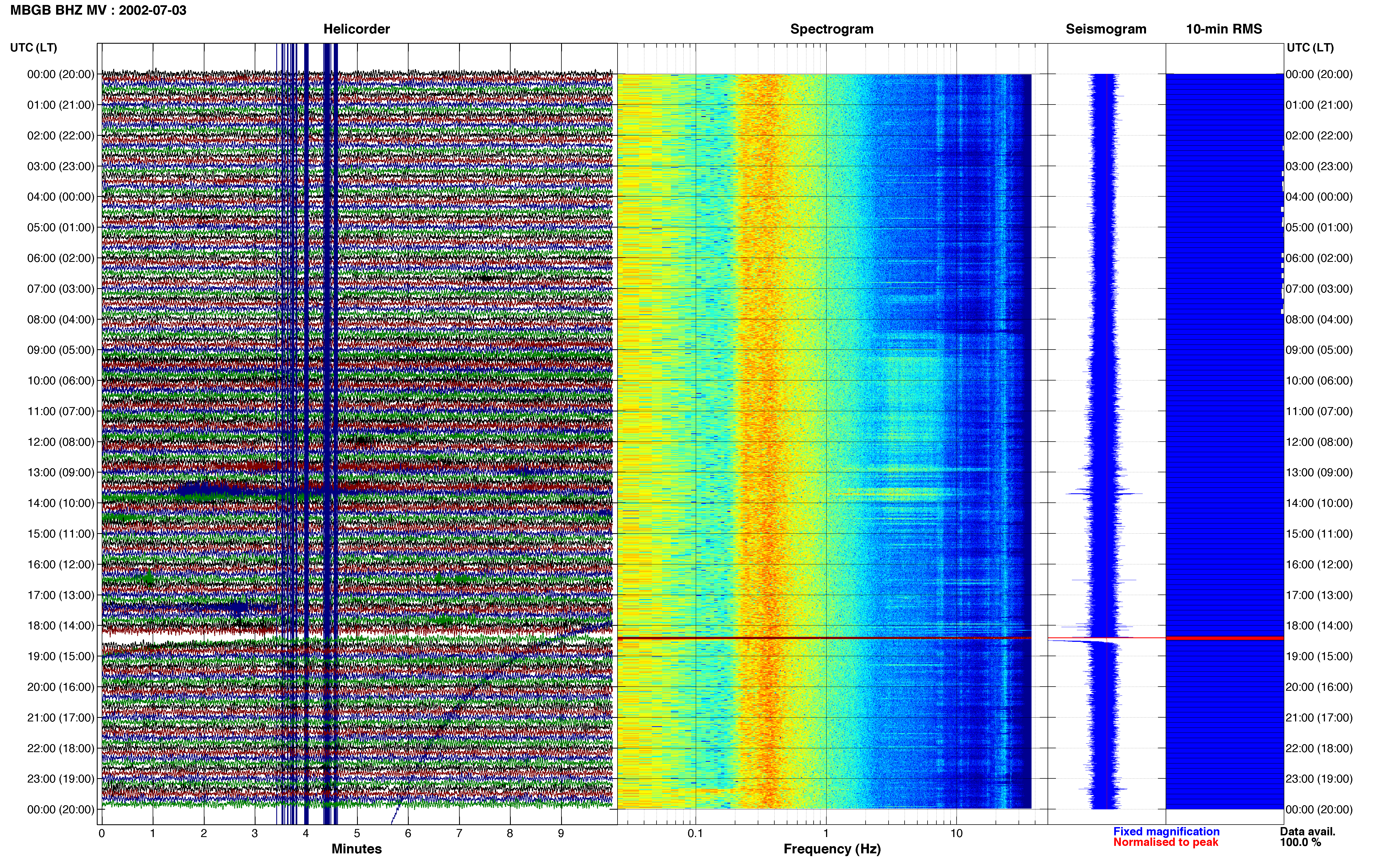Viewport: 1388px width, 868px height.
Task: Click left time label 22:00 (18:00)
Action: pyautogui.click(x=61, y=748)
